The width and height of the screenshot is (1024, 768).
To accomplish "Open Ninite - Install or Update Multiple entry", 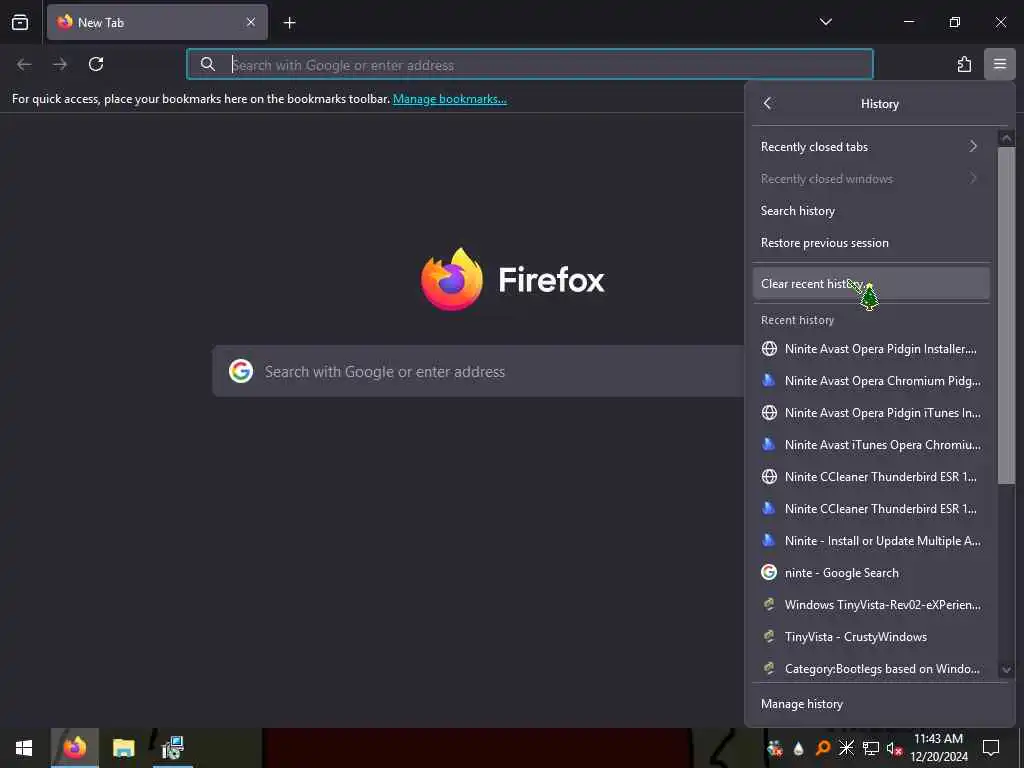I will pyautogui.click(x=871, y=541).
